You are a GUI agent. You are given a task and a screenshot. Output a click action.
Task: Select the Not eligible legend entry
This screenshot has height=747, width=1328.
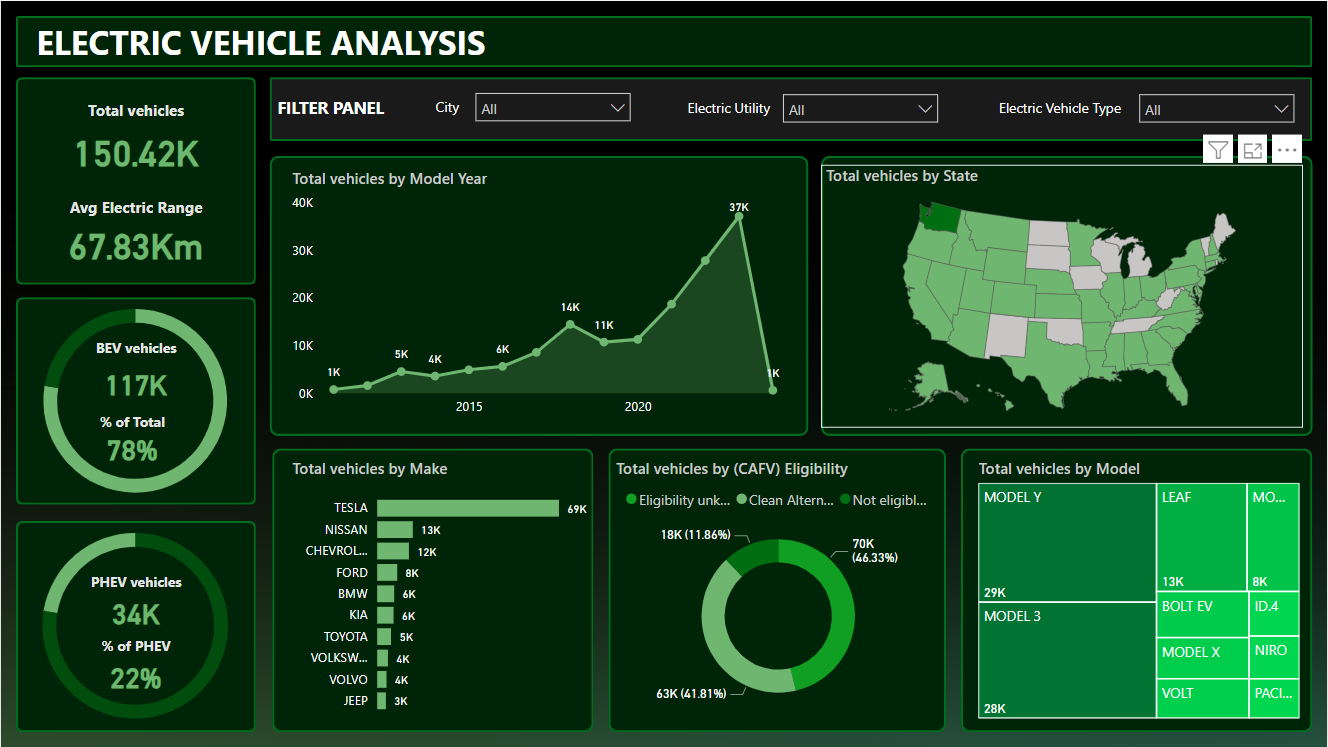click(x=884, y=500)
